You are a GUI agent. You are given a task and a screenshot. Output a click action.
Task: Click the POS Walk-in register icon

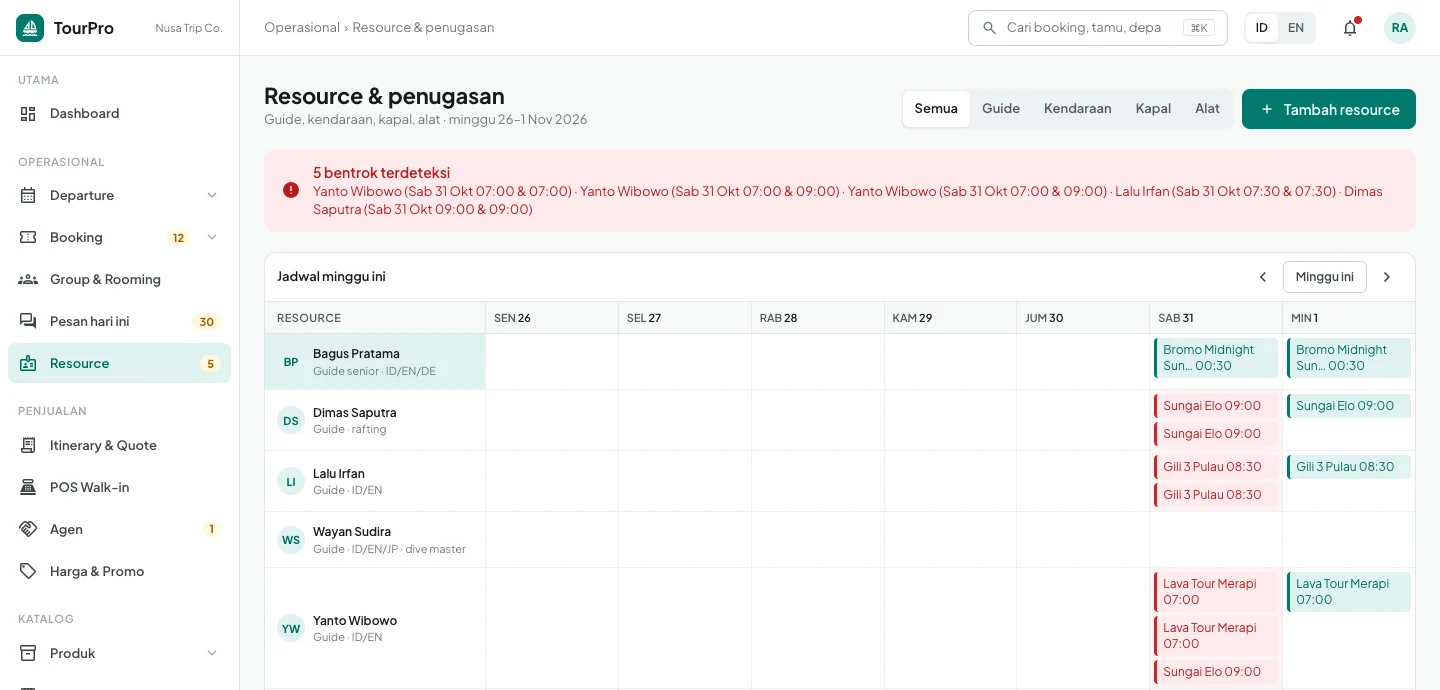[x=28, y=488]
